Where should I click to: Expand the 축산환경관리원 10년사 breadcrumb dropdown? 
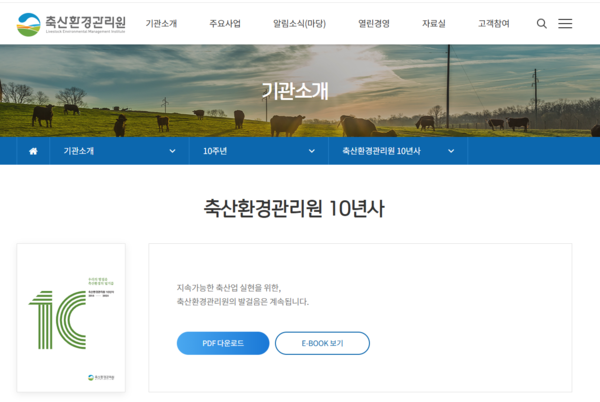[x=398, y=151]
